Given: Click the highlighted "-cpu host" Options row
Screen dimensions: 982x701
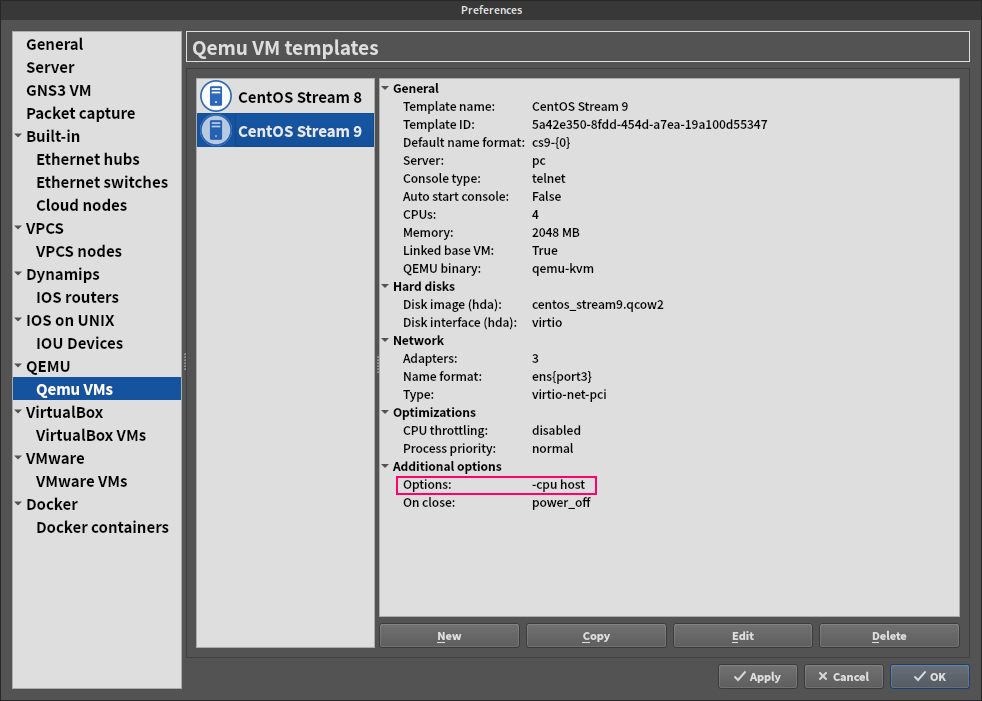Looking at the screenshot, I should (496, 484).
